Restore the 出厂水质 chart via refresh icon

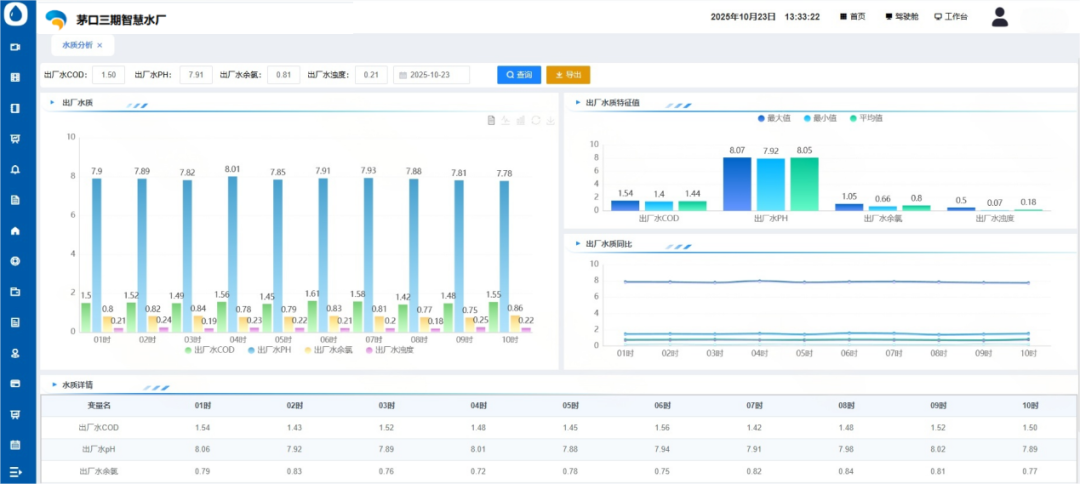536,120
